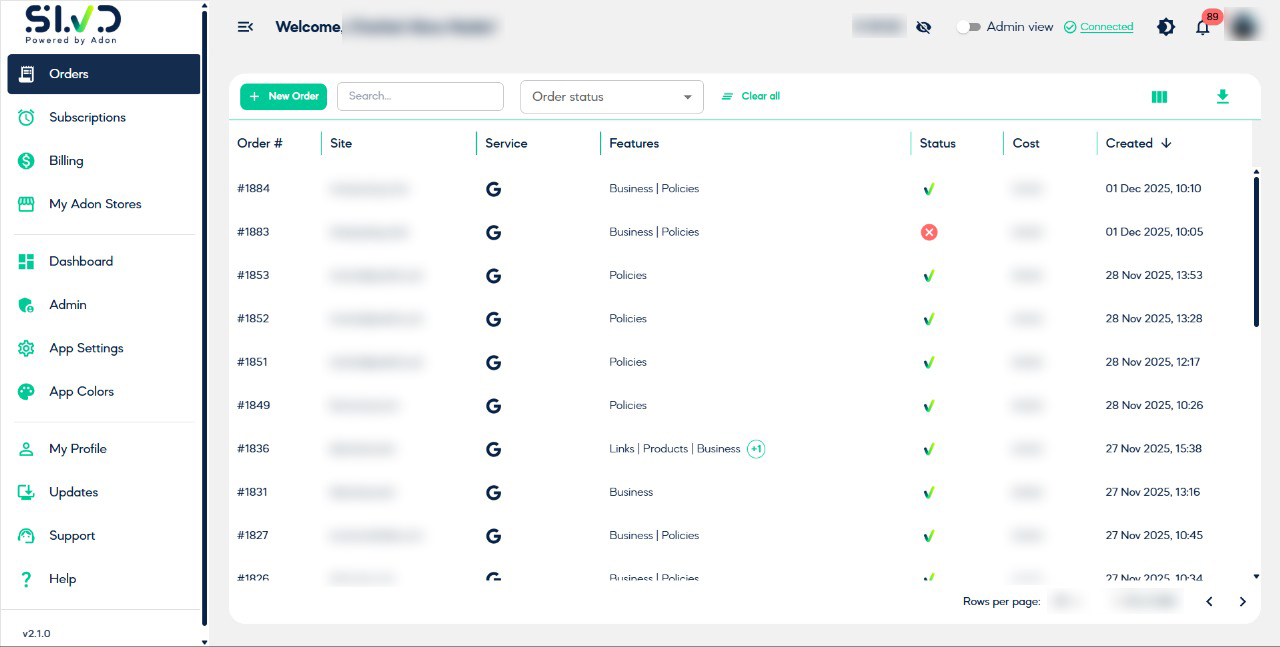Navigate to Billing in the sidebar
This screenshot has height=647, width=1280.
66,161
